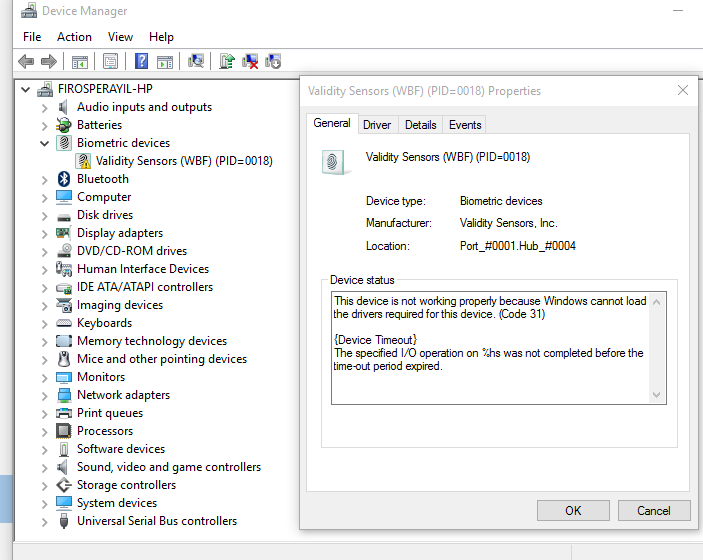703x560 pixels.
Task: Open the File menu
Action: tap(32, 37)
